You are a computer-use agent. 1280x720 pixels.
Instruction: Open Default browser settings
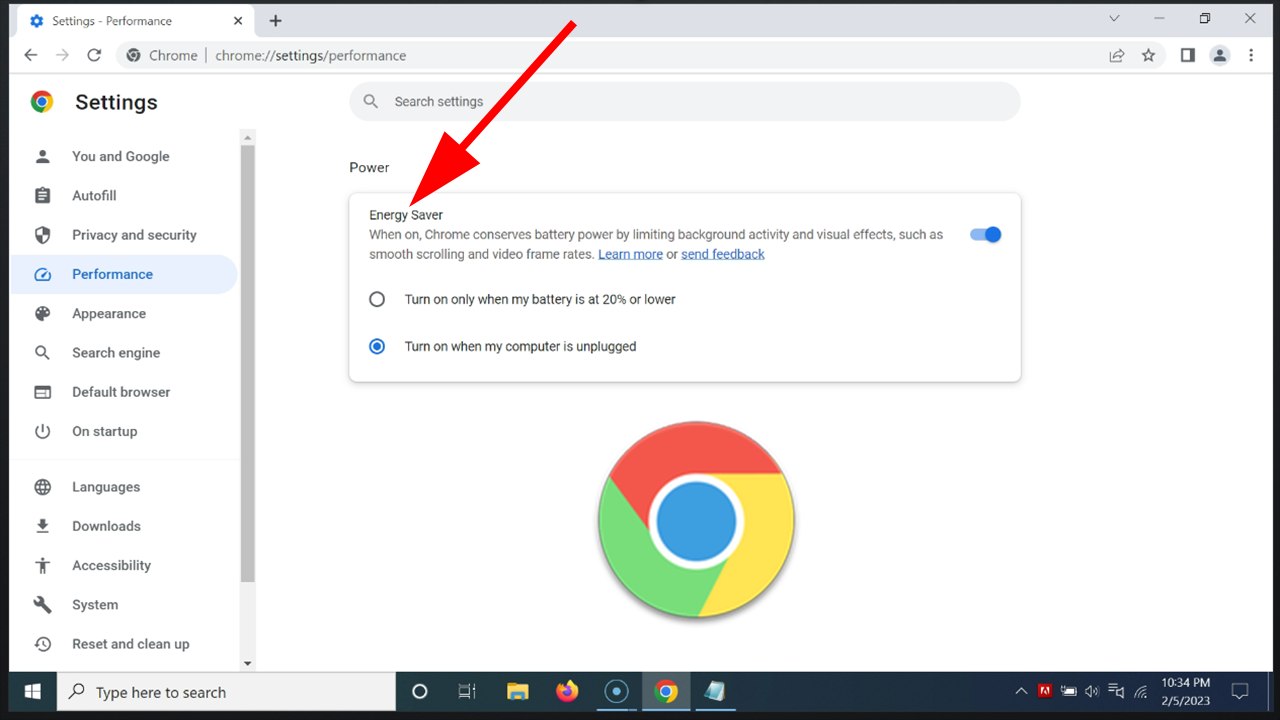click(121, 392)
